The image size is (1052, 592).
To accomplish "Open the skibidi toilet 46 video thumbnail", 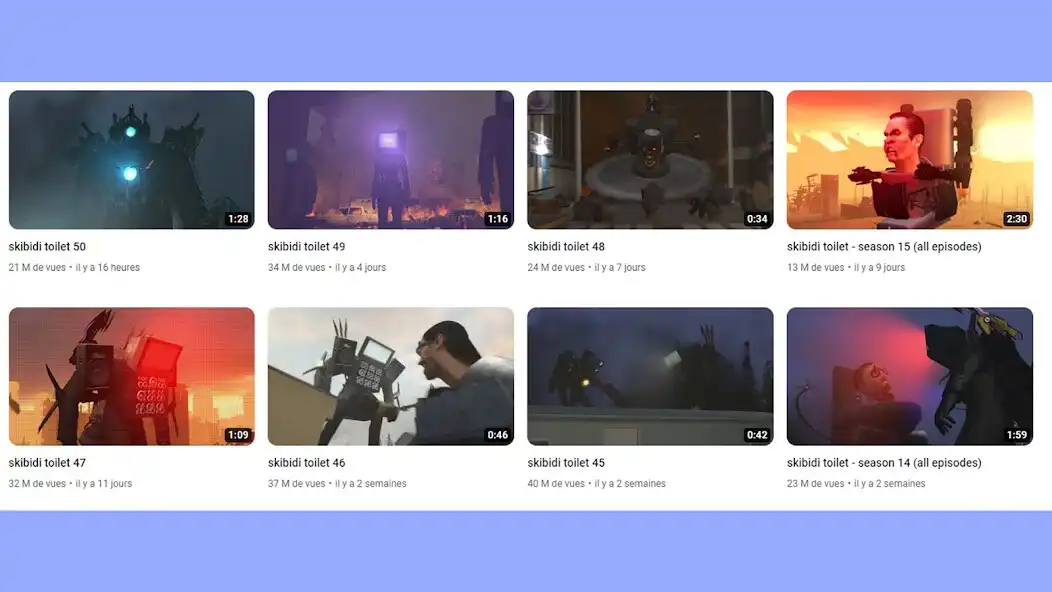I will (390, 377).
